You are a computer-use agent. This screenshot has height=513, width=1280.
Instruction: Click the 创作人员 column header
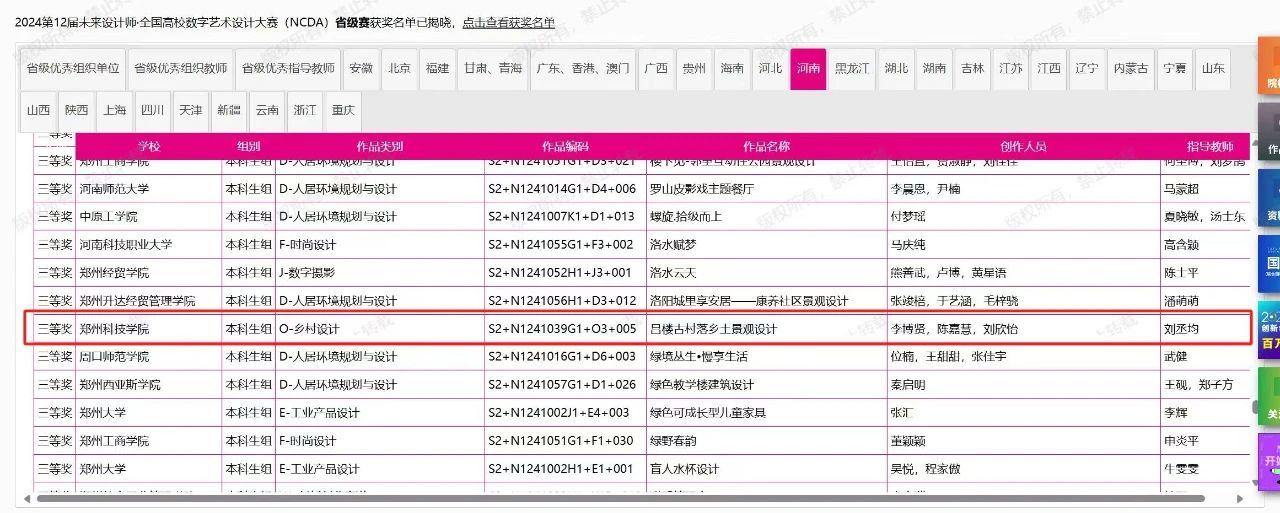coord(1023,146)
